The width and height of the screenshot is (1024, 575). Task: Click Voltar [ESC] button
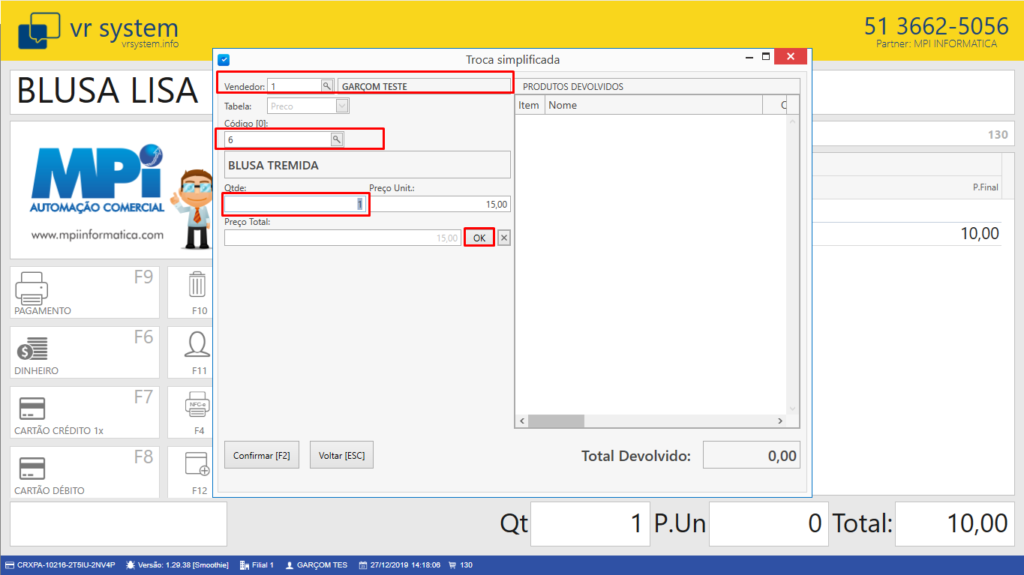(341, 455)
